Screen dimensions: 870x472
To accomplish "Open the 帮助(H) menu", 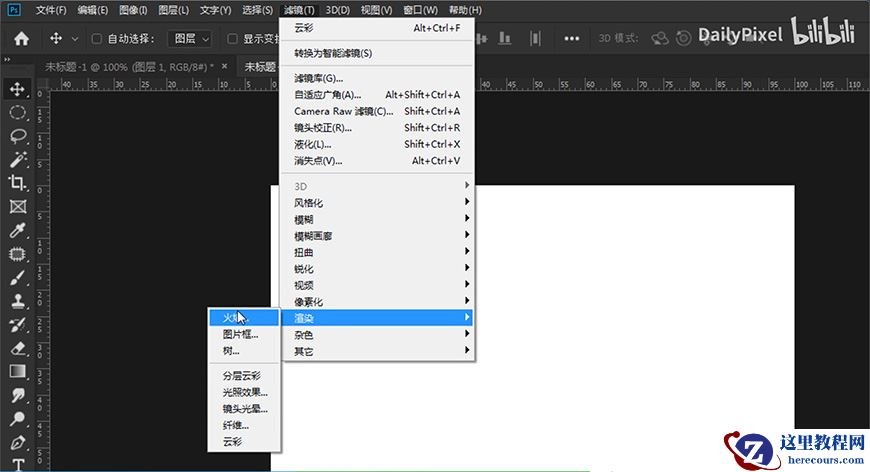I will [x=465, y=10].
